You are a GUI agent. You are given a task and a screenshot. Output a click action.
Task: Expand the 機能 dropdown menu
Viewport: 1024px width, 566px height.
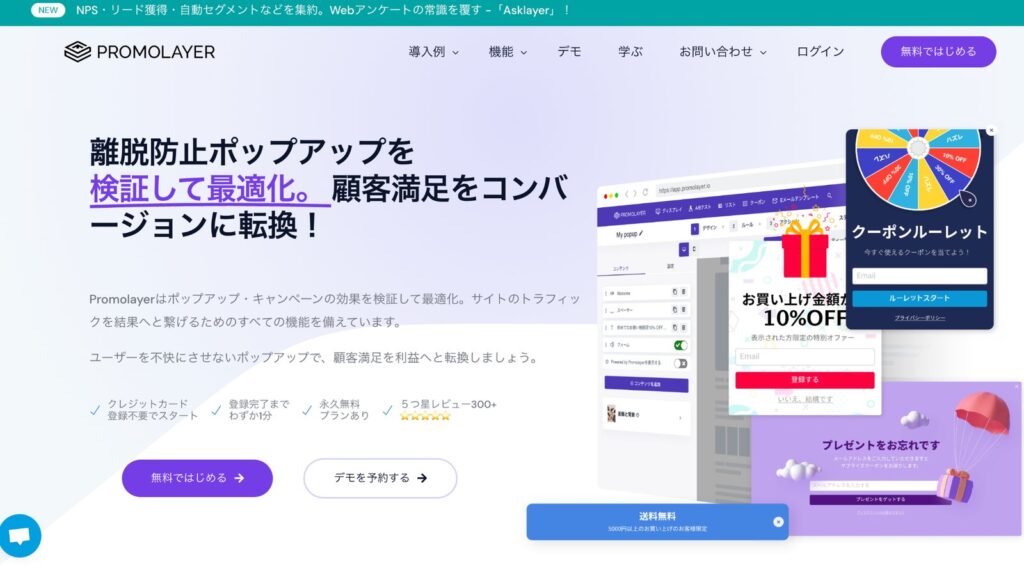click(x=507, y=52)
